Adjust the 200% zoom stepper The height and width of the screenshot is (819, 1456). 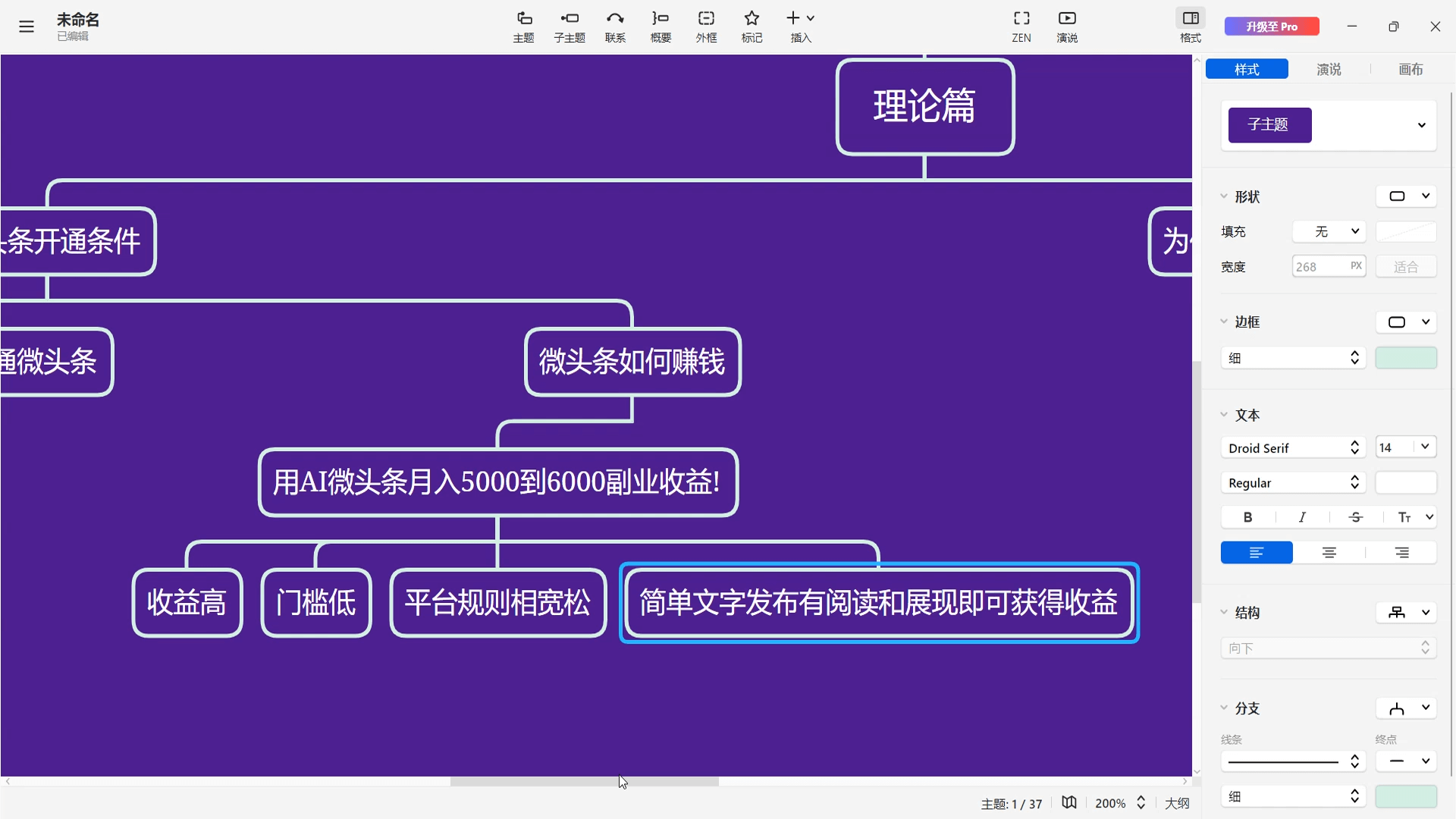point(1141,802)
